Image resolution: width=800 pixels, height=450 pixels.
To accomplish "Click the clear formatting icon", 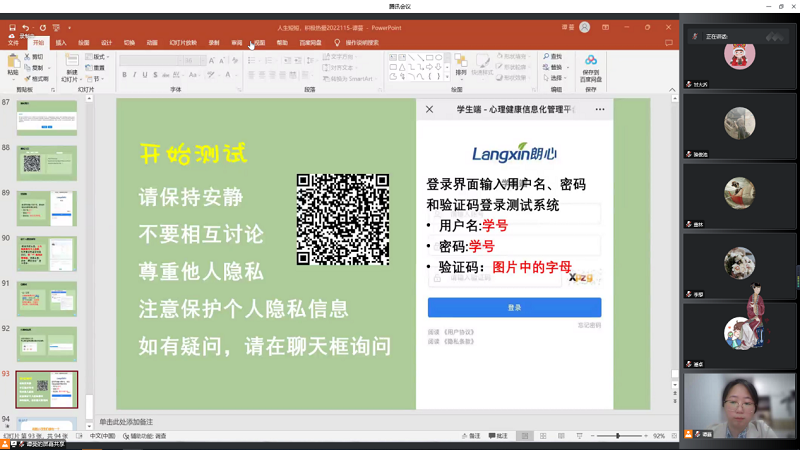I will coord(235,61).
